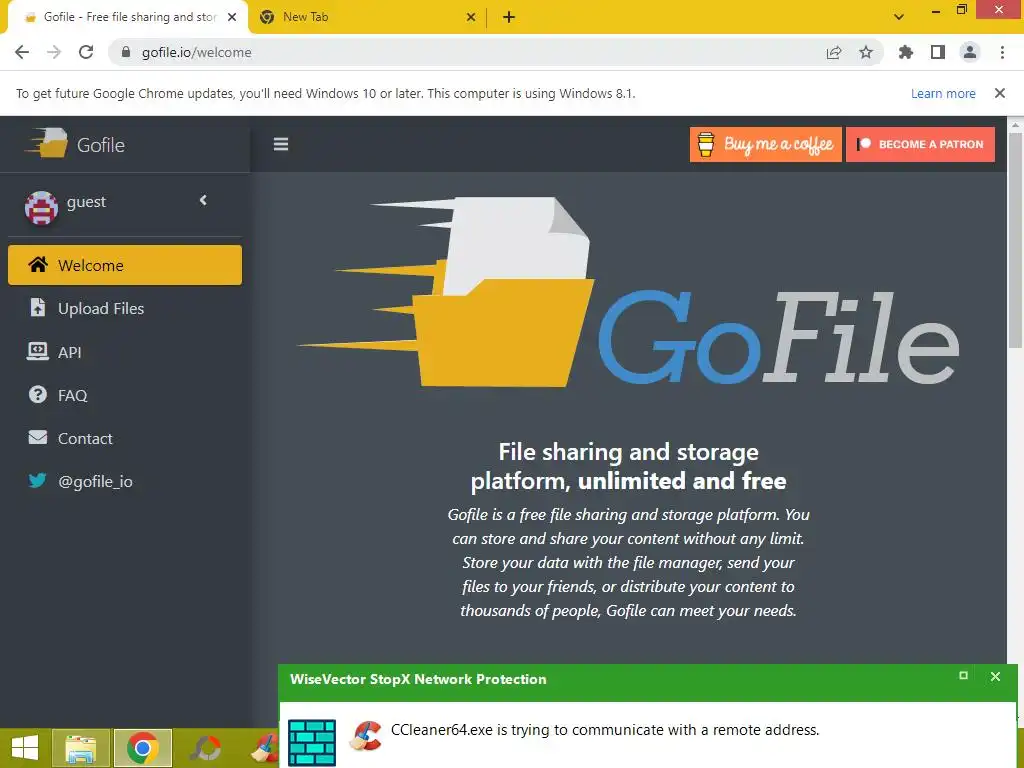Open the Welcome menu item

click(x=125, y=265)
